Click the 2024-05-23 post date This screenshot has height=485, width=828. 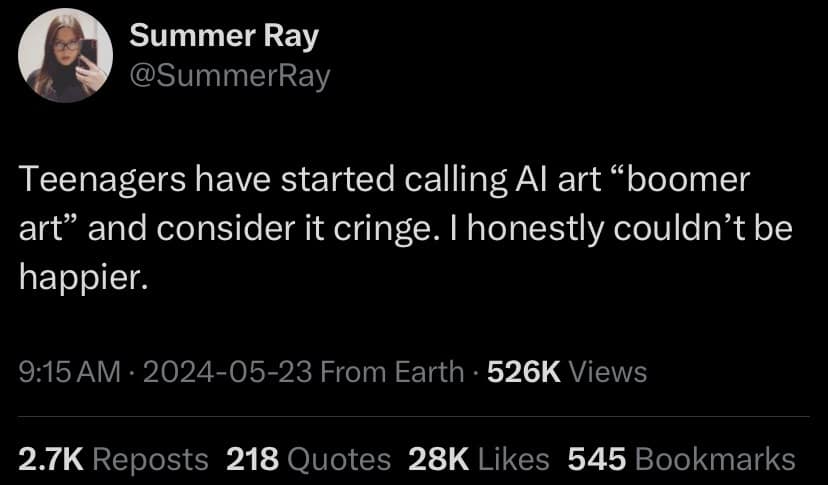coord(229,372)
